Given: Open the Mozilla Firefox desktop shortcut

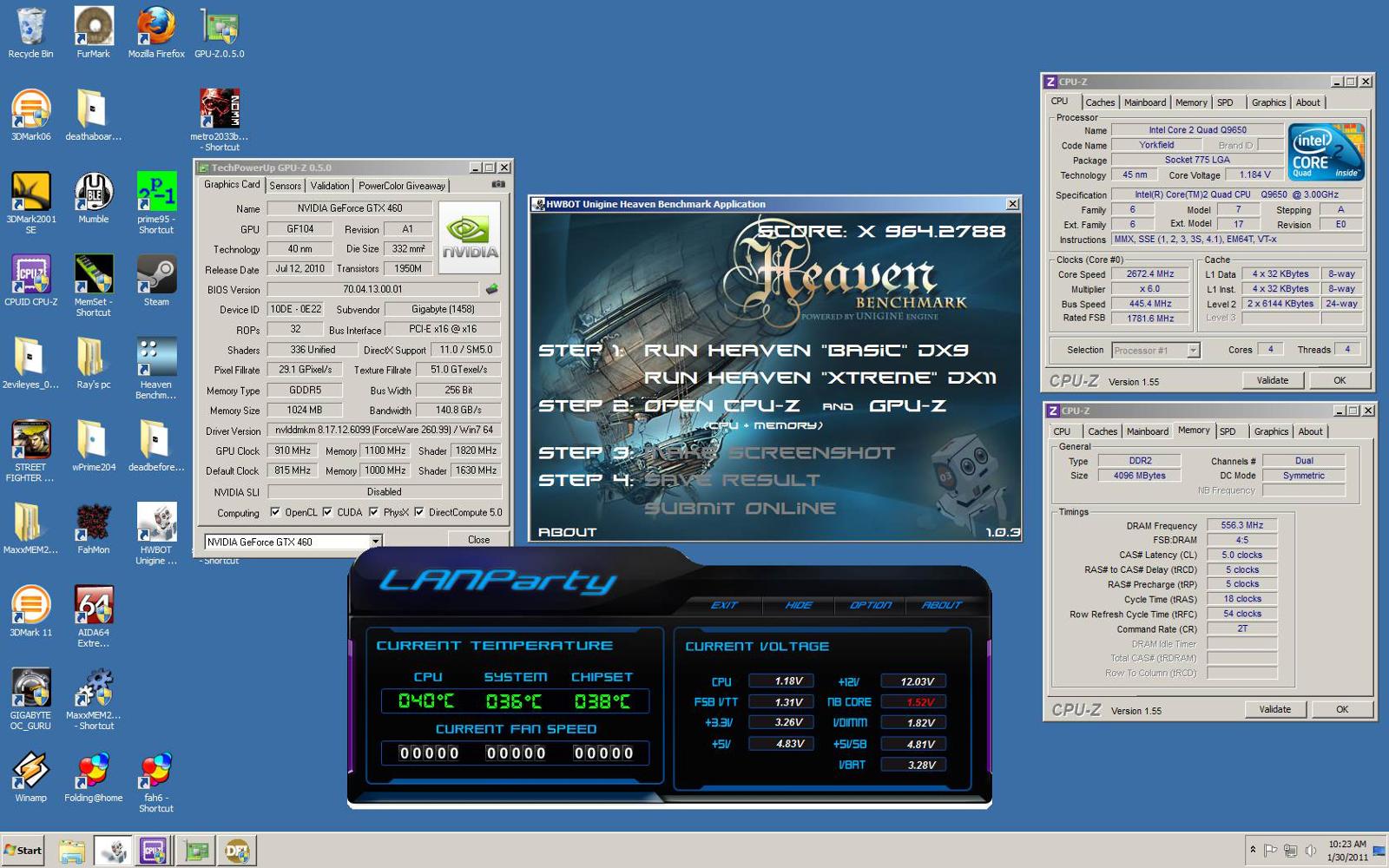Looking at the screenshot, I should 156,32.
